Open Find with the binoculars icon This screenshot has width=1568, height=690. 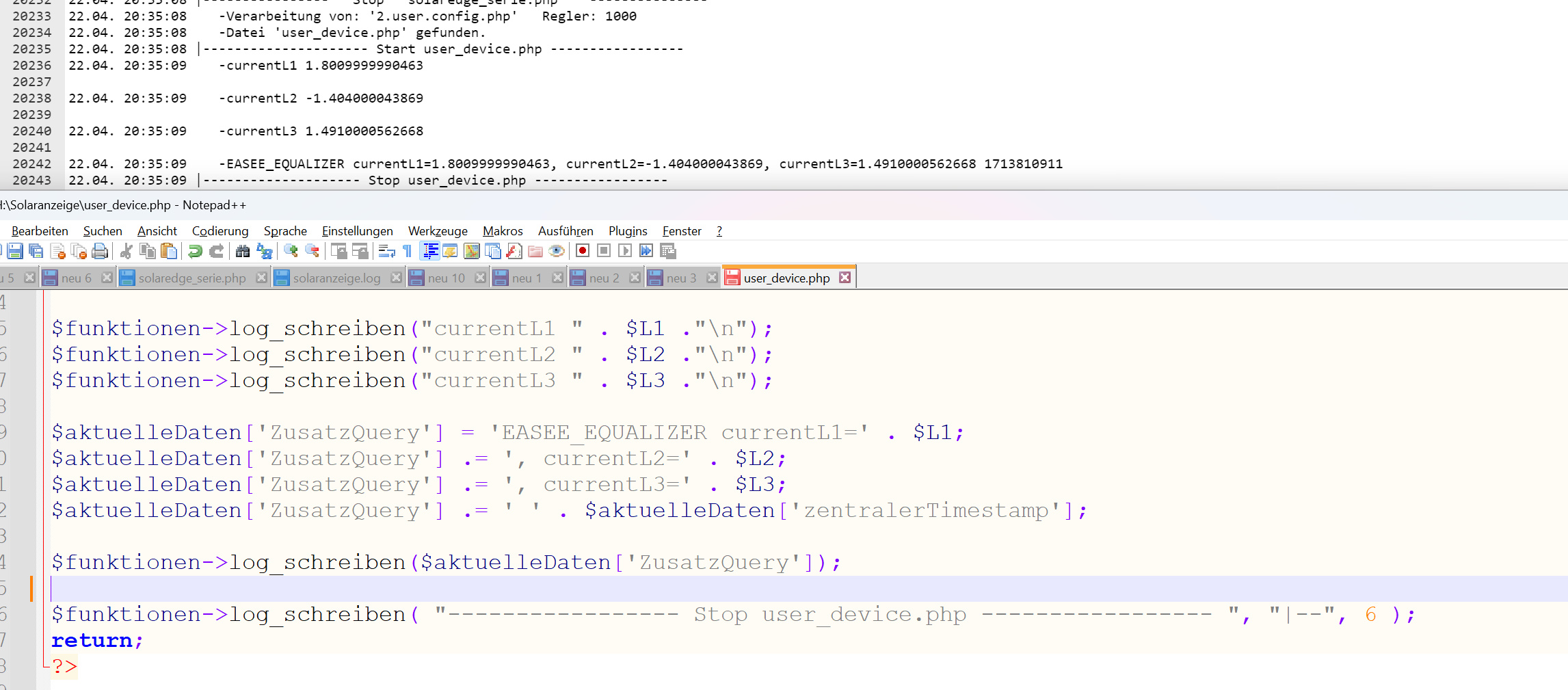242,251
